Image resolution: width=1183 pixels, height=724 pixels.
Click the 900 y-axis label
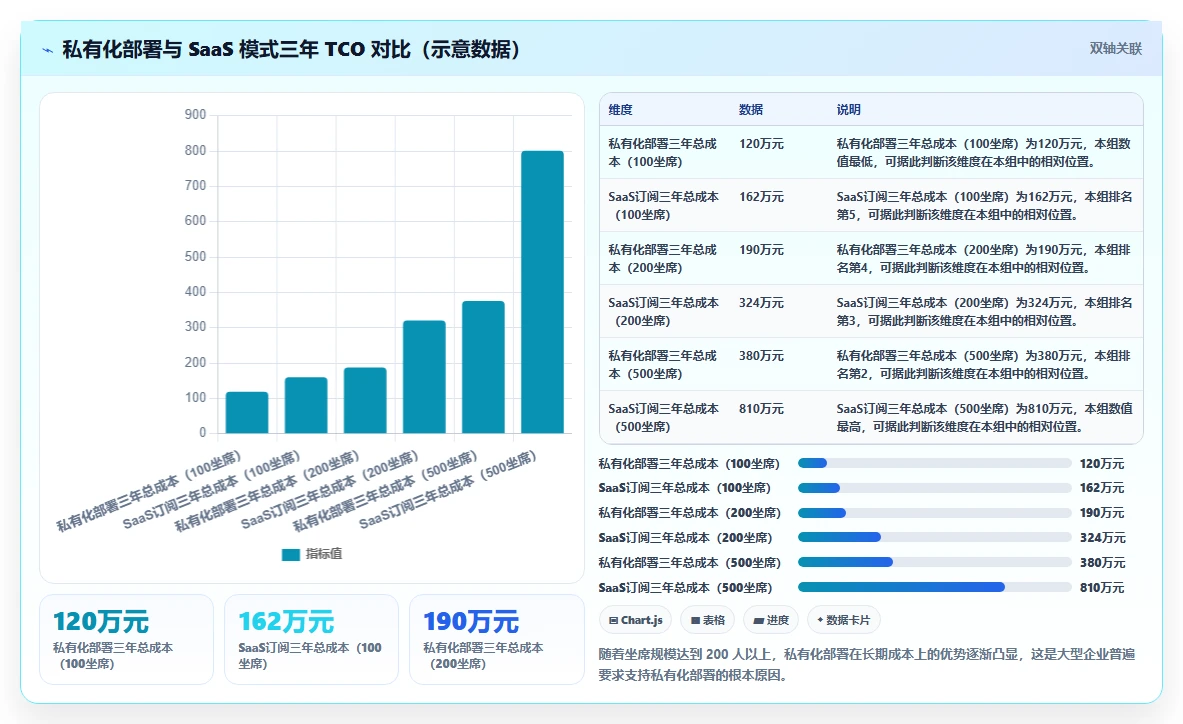coord(195,115)
